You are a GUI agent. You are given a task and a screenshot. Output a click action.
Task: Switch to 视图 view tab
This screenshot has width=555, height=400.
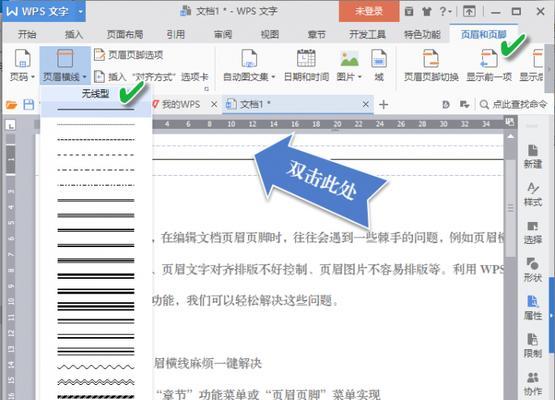pos(270,34)
